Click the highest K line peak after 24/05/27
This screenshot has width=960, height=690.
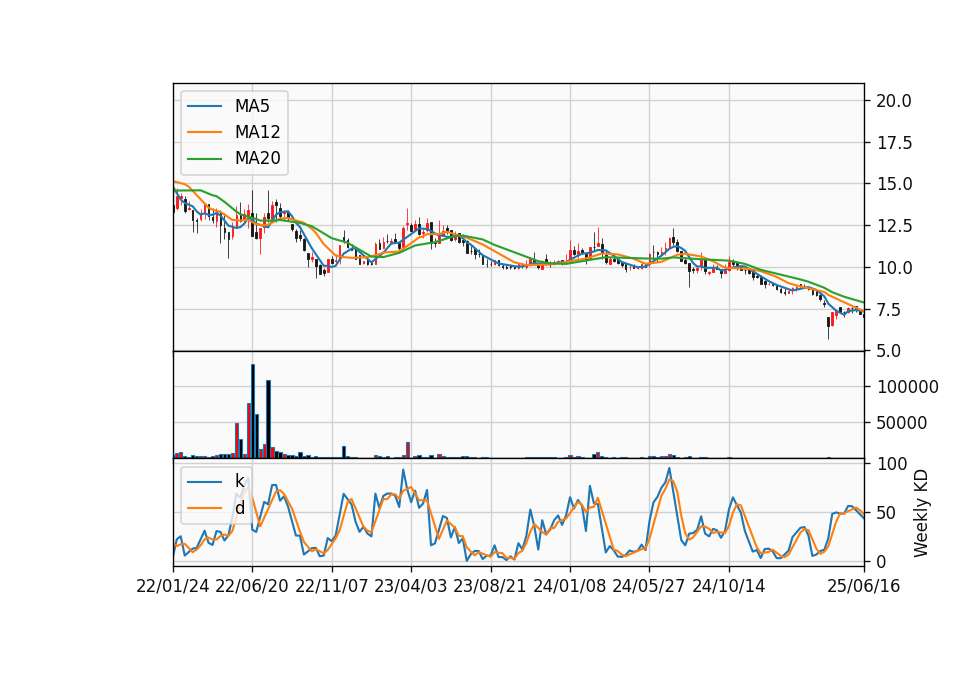(669, 469)
